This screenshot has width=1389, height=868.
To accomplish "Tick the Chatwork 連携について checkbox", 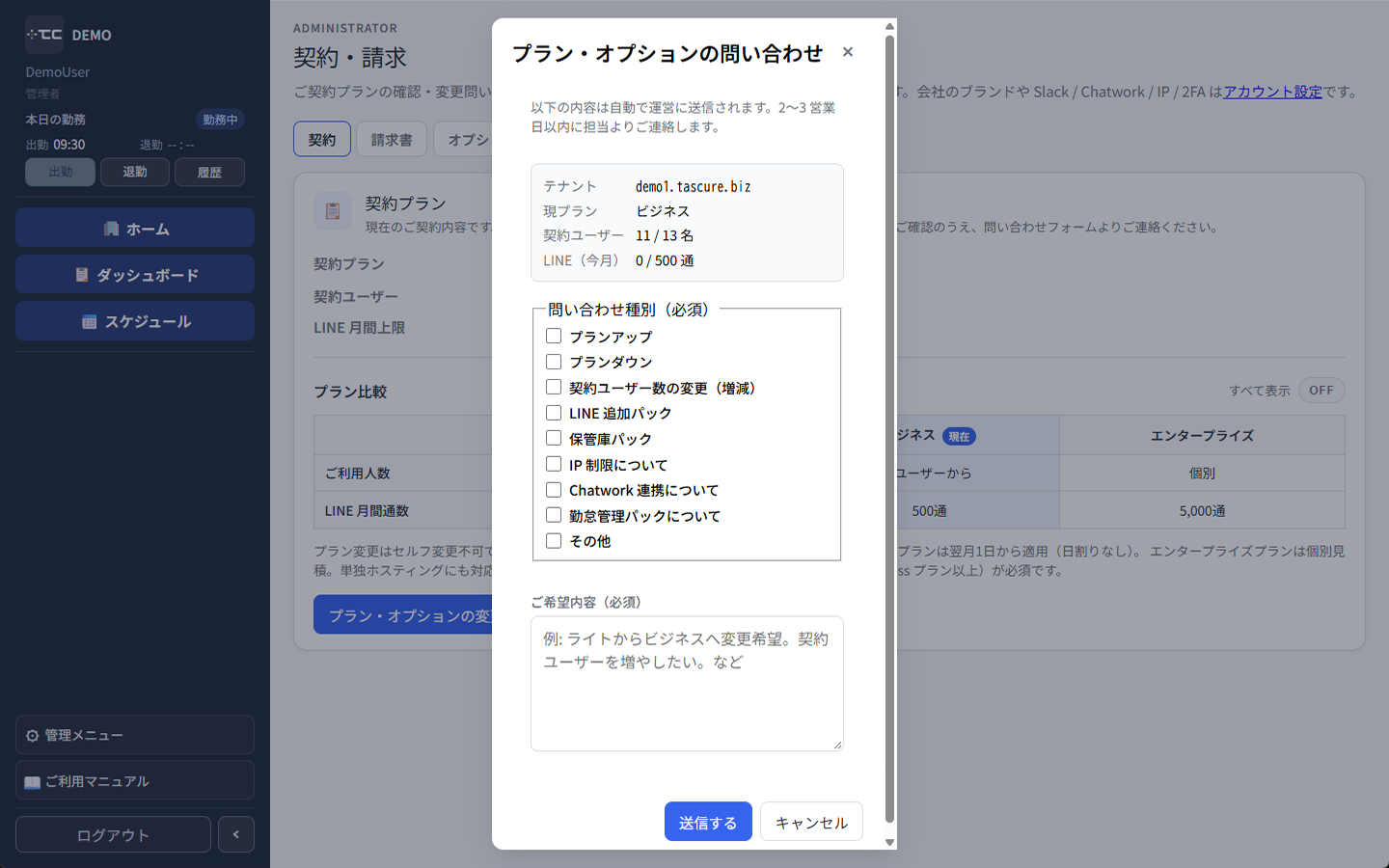I will click(554, 490).
